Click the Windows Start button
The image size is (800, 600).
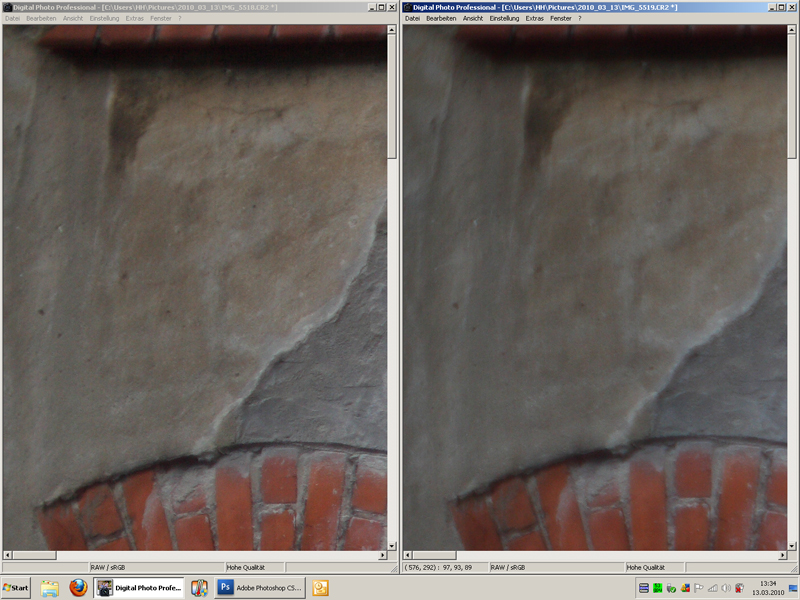(16, 588)
